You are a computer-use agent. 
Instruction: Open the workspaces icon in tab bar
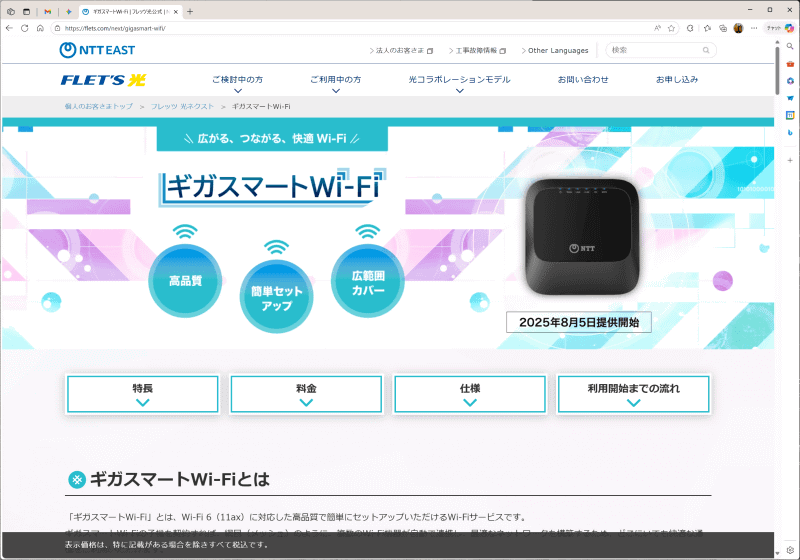pyautogui.click(x=11, y=11)
